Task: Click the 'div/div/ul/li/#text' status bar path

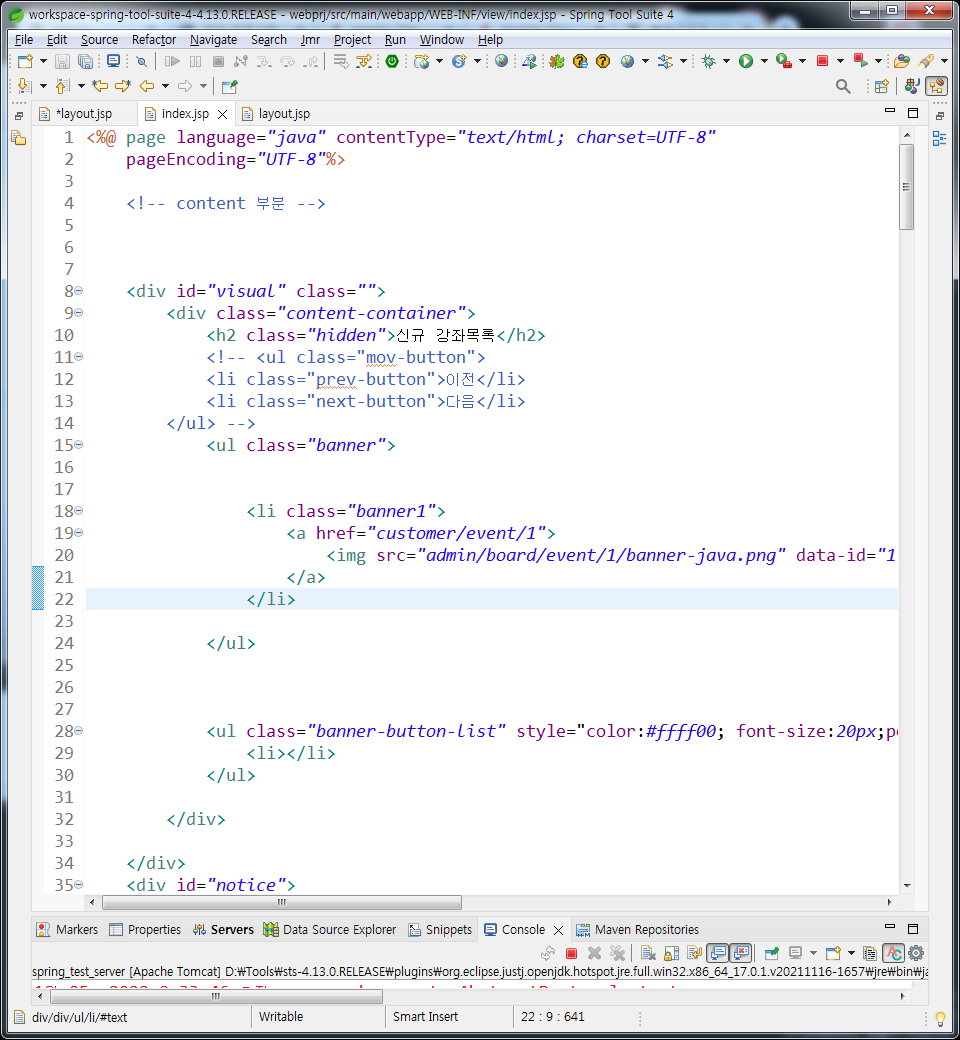Action: point(80,1017)
